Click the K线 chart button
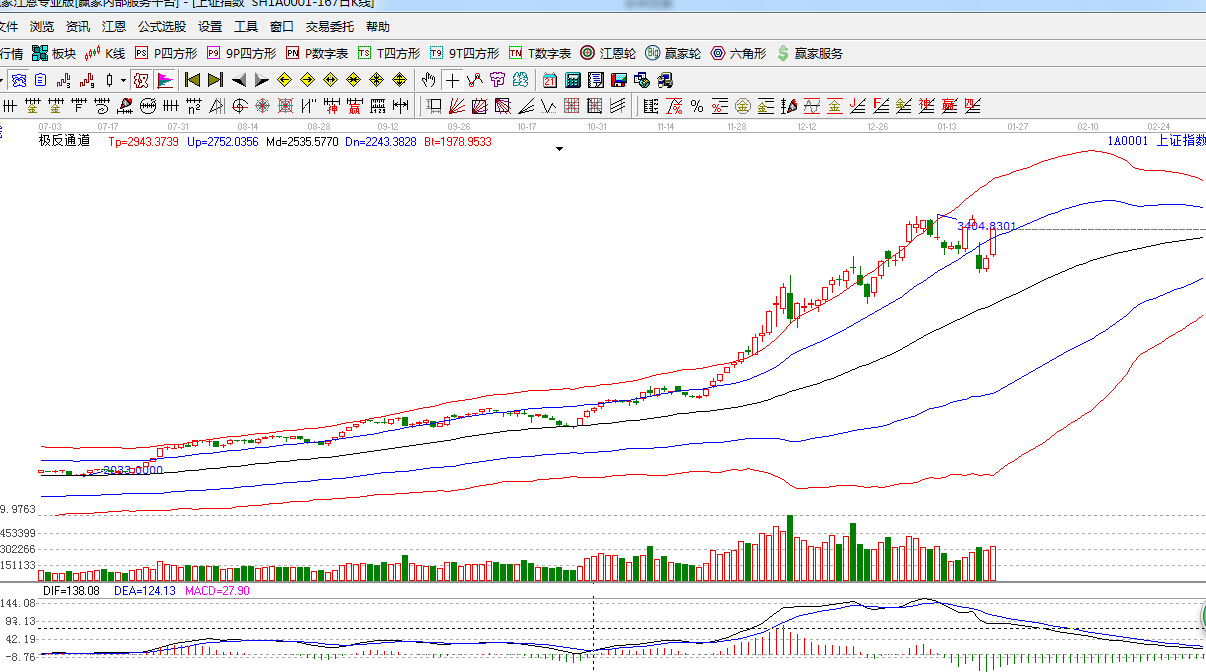Viewport: 1206px width, 672px height. (106, 53)
